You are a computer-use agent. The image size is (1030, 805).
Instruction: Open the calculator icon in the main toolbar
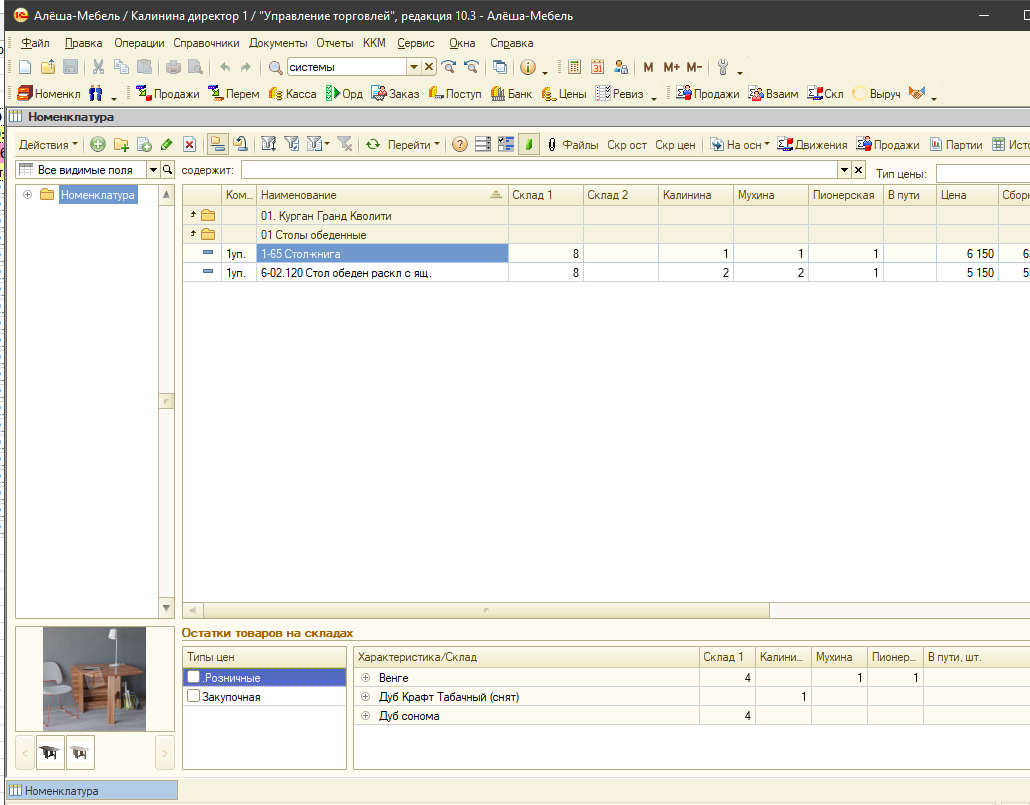[x=574, y=67]
